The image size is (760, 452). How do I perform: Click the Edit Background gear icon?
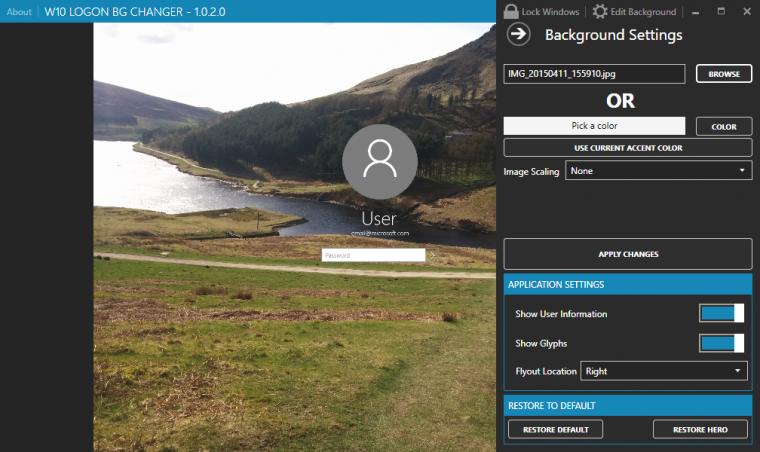(600, 11)
